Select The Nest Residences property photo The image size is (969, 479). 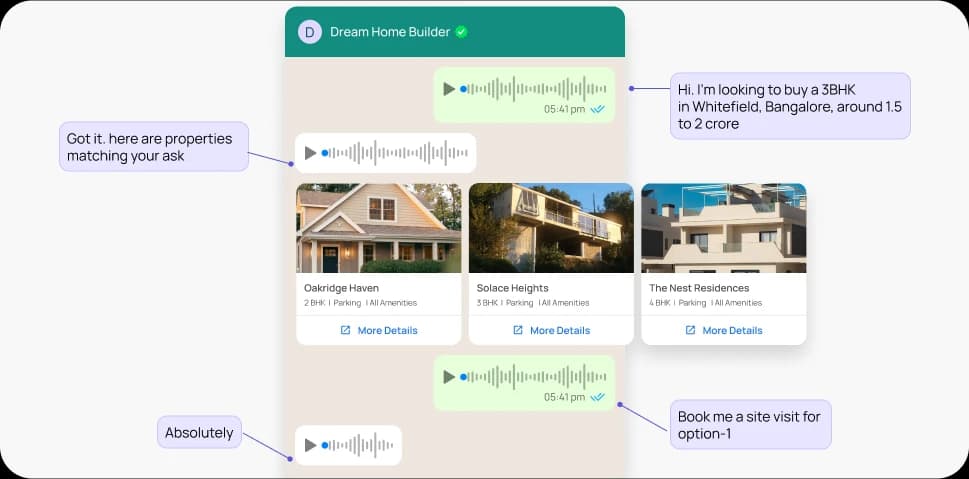pos(723,228)
